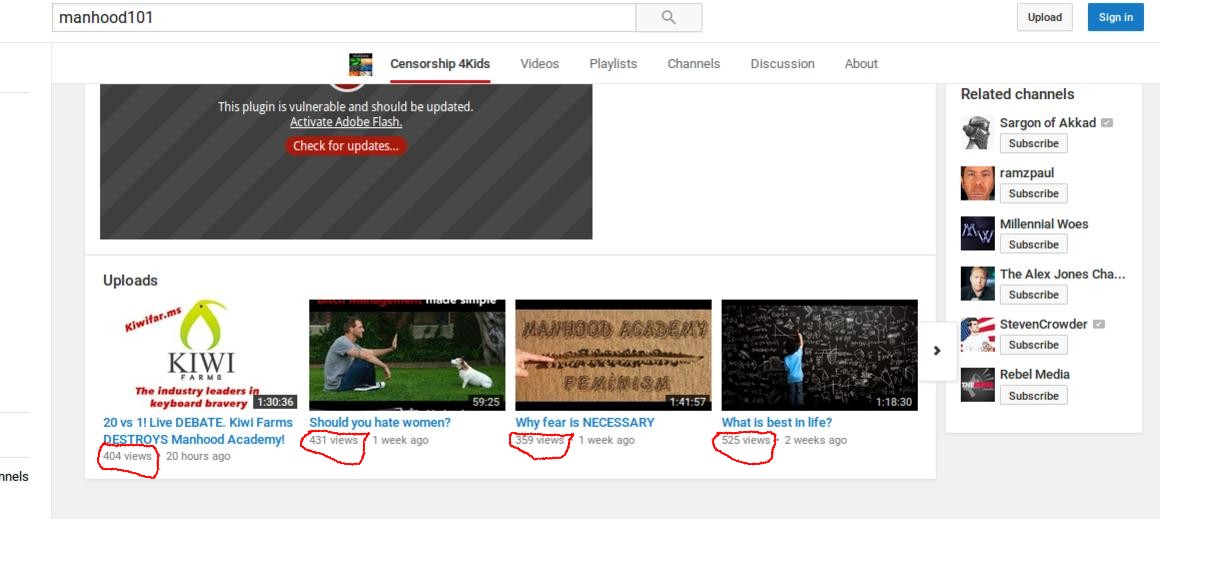The width and height of the screenshot is (1216, 576).
Task: Open Millennial Woes channel avatar
Action: pyautogui.click(x=977, y=234)
